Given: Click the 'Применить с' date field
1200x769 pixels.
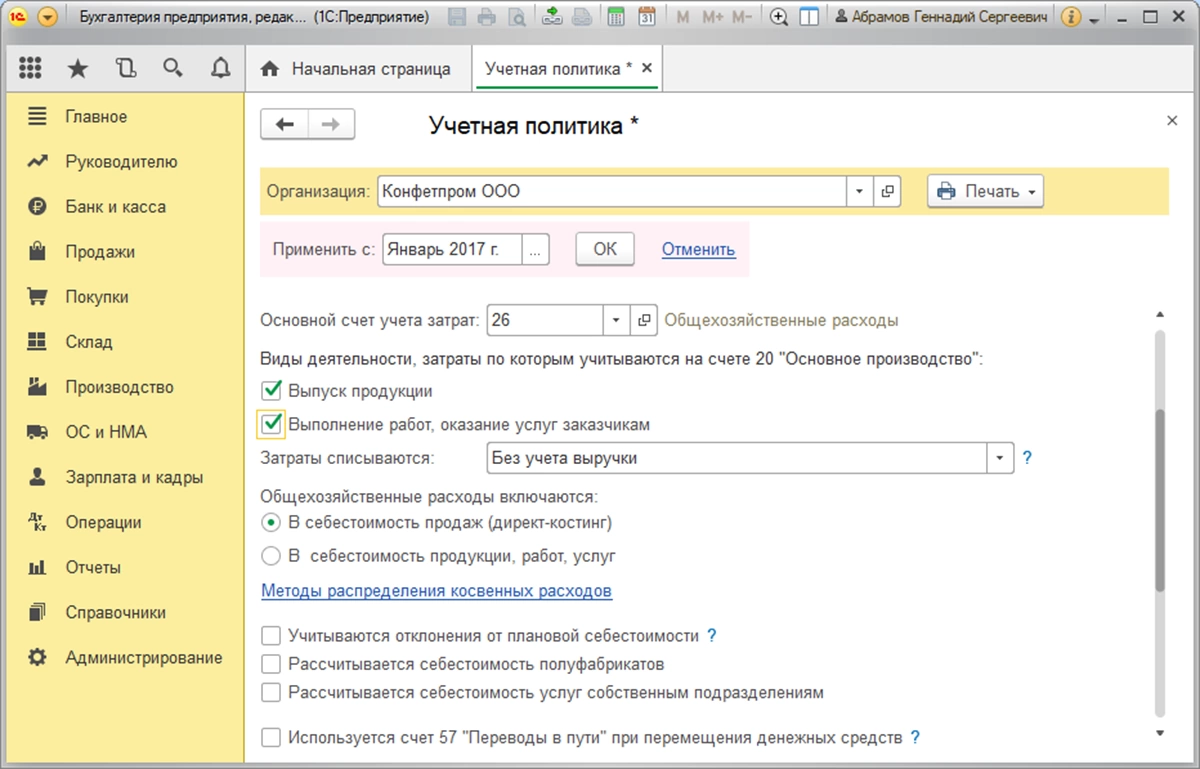Looking at the screenshot, I should tap(453, 249).
